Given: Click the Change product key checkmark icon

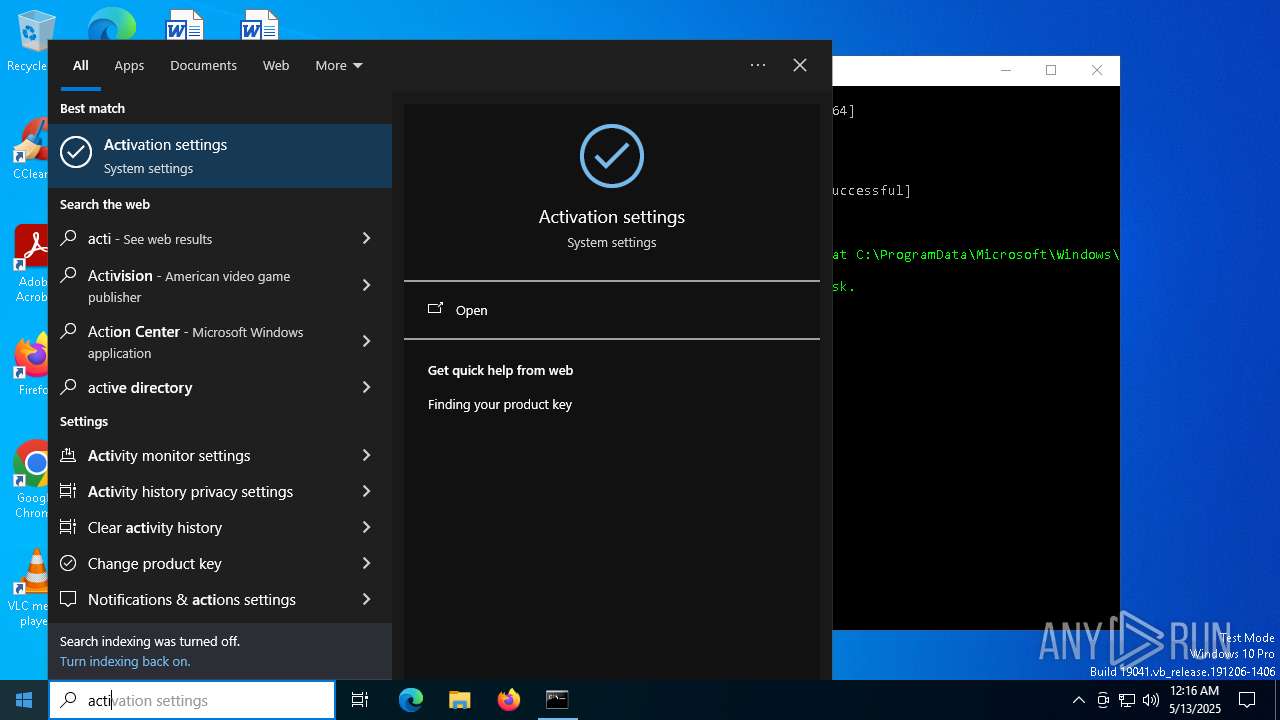Looking at the screenshot, I should 68,563.
